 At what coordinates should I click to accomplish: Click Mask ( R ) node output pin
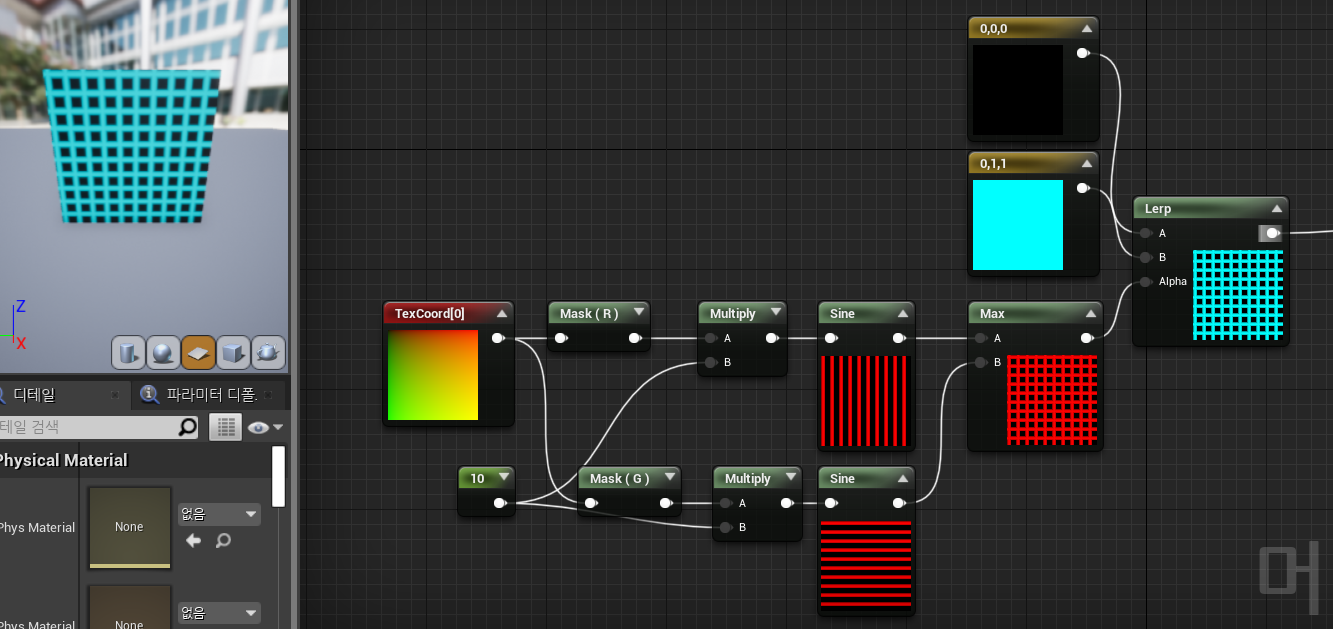click(635, 338)
